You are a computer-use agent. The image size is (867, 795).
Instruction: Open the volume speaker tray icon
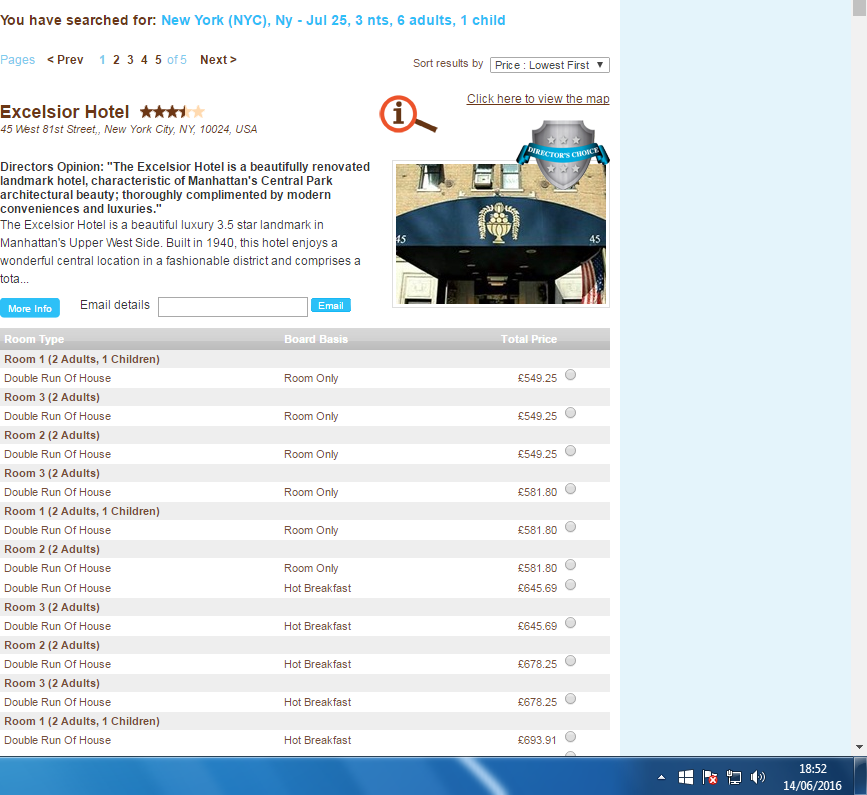(758, 777)
